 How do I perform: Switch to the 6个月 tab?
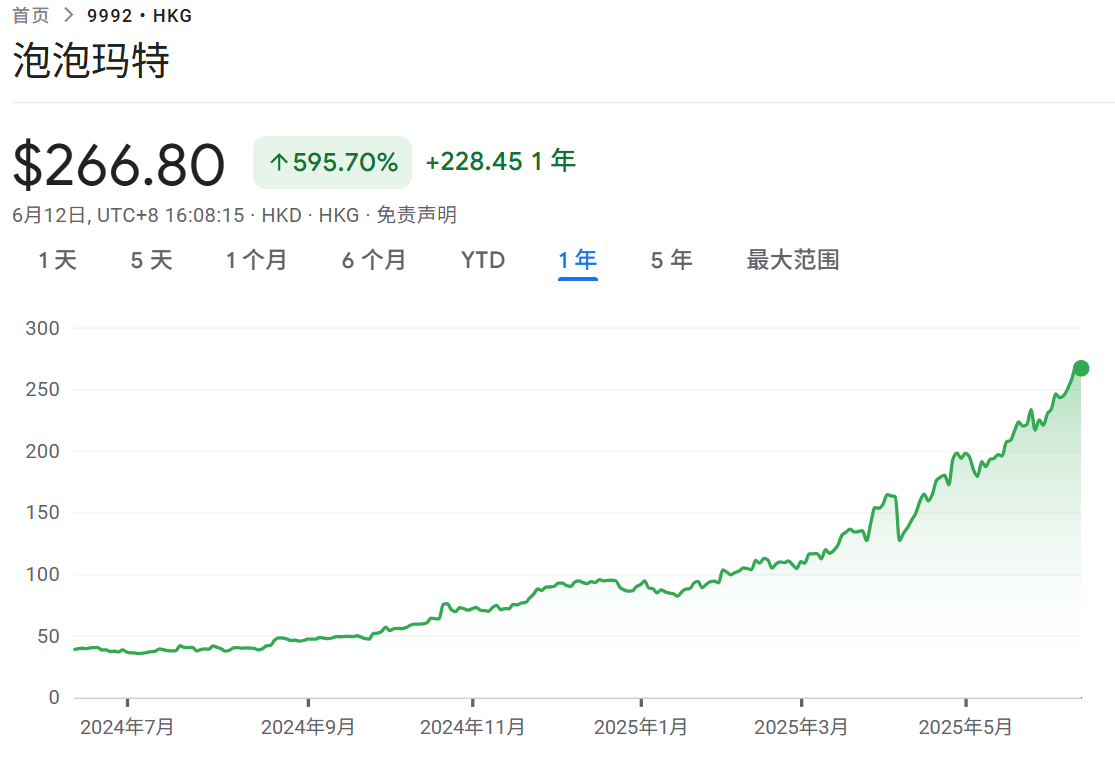374,261
